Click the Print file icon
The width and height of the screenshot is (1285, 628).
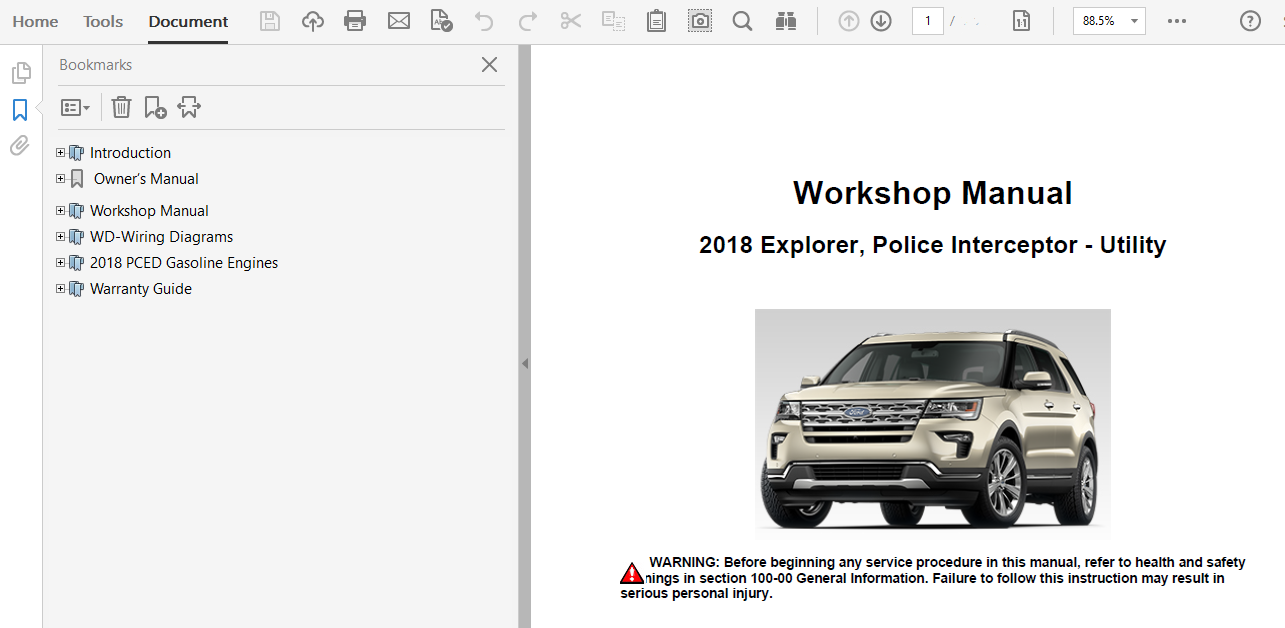[x=355, y=21]
